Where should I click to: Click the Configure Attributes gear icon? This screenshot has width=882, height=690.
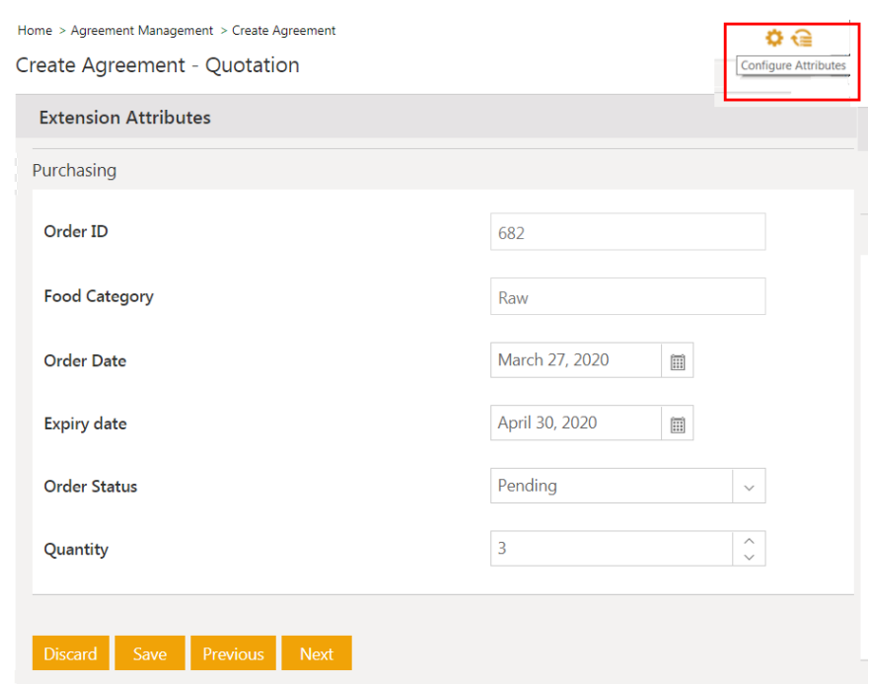coord(773,38)
